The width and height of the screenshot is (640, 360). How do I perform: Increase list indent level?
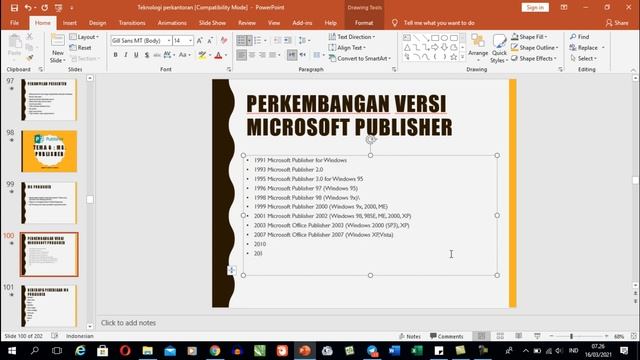288,40
